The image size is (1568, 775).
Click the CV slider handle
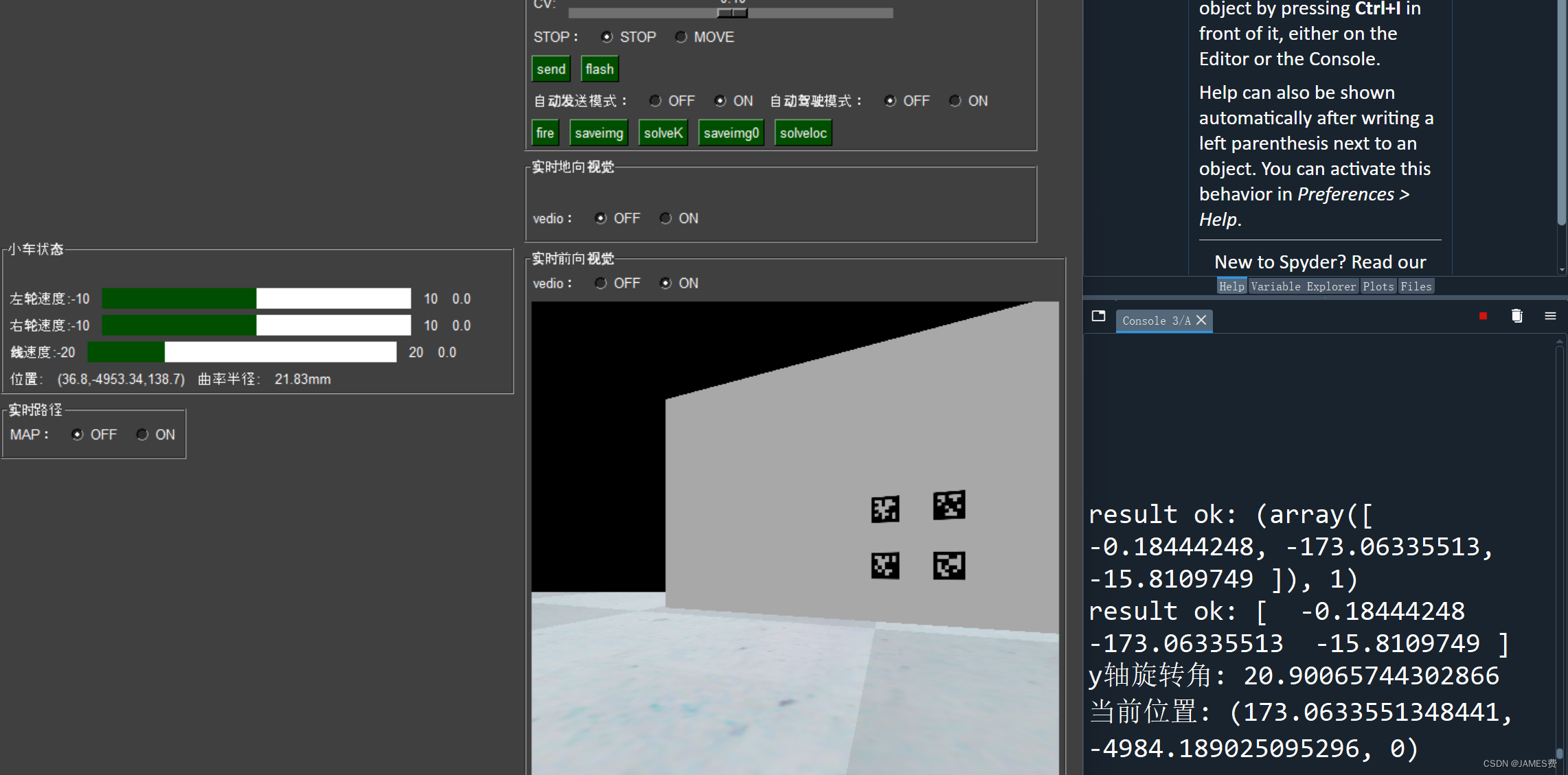click(x=732, y=12)
